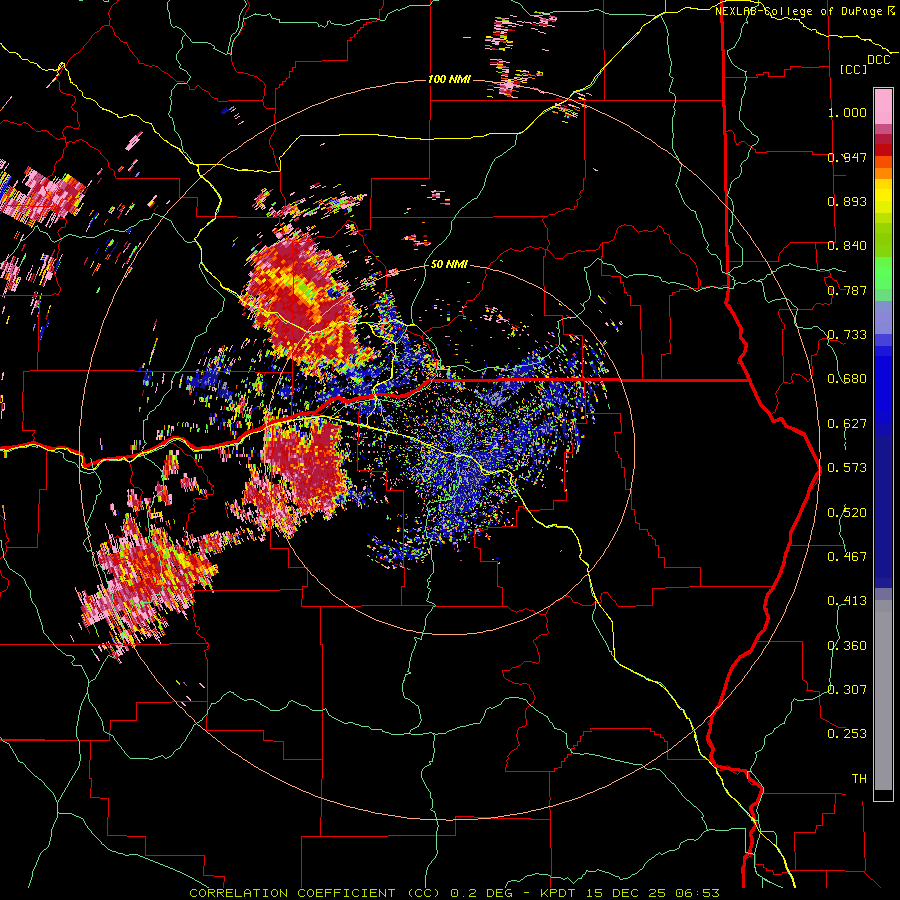Click the 50 NMI range ring label
Screen dimensions: 900x900
[449, 265]
